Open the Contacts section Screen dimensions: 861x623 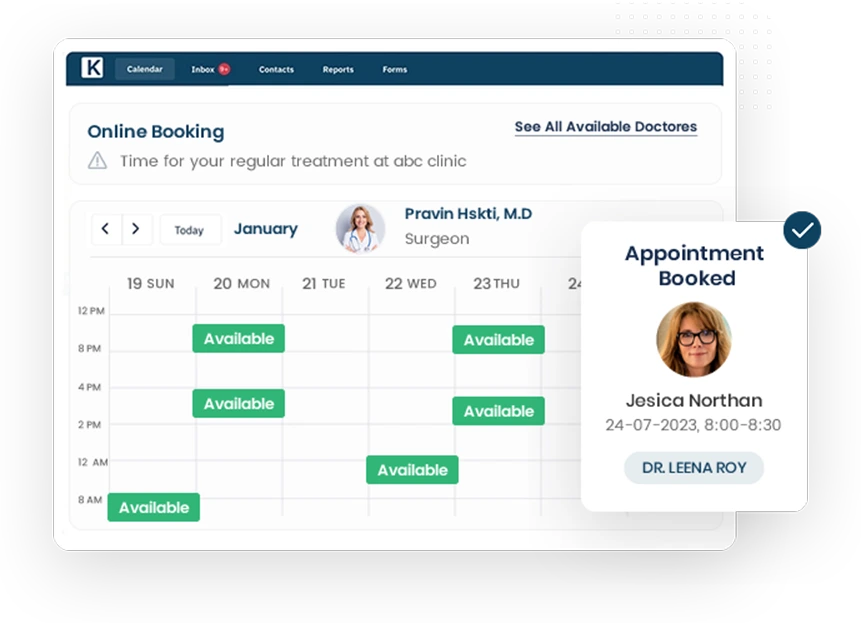pos(276,69)
